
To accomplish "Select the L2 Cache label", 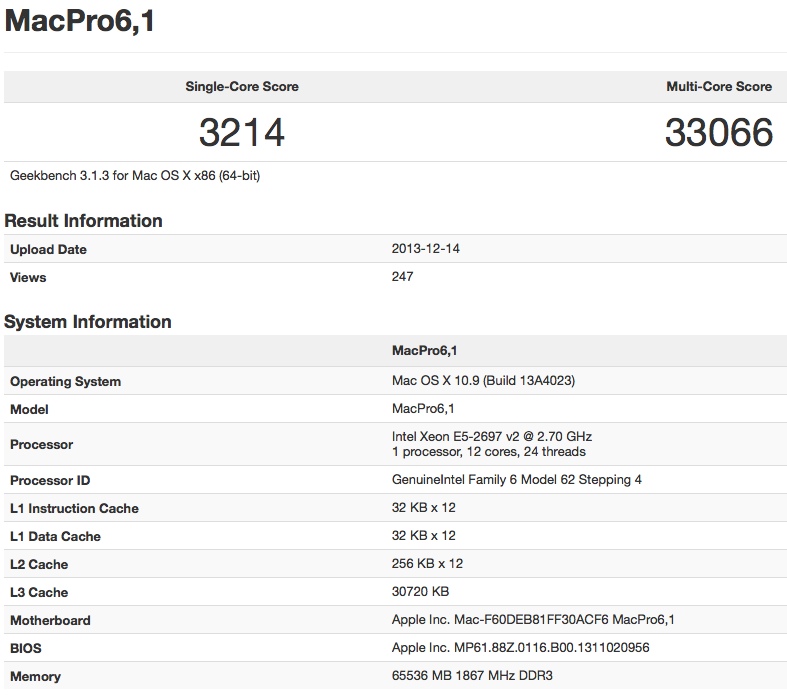I will pos(39,565).
